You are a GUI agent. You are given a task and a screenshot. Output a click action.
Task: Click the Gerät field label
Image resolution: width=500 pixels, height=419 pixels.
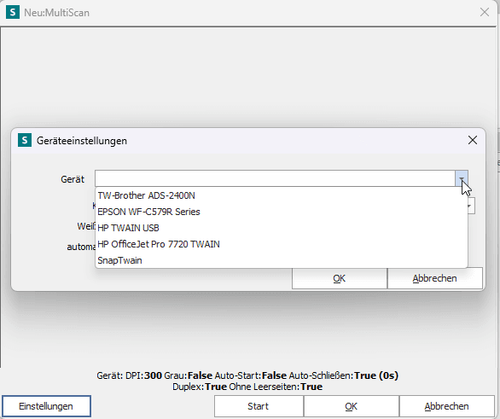tap(72, 179)
